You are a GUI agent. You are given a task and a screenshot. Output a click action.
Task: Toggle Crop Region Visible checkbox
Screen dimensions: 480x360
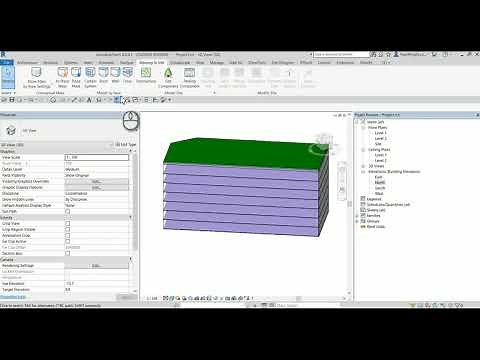click(x=68, y=229)
